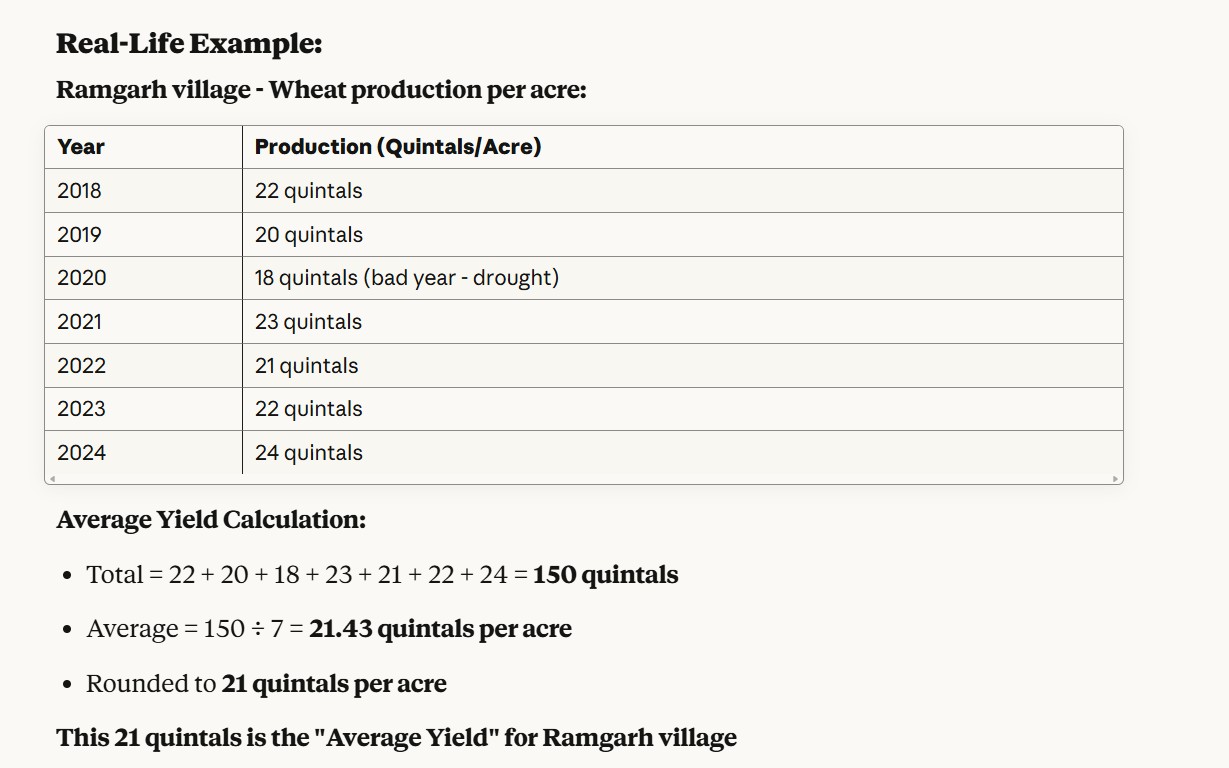Click the "Ramgarh village - Wheat production" subheading
The width and height of the screenshot is (1229, 768).
coord(321,90)
